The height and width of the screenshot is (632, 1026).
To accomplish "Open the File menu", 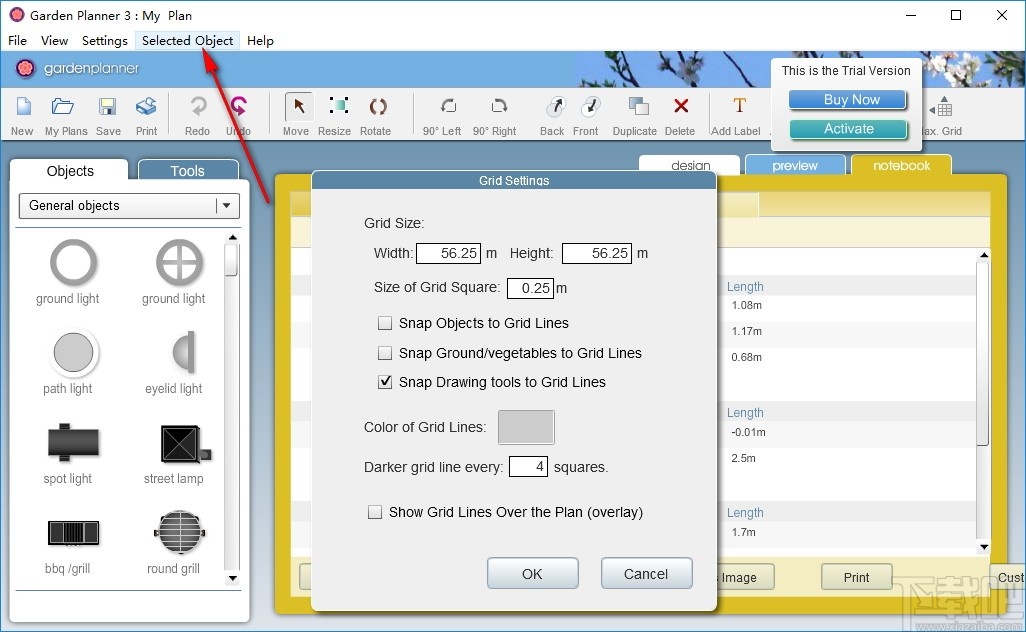I will tap(18, 41).
